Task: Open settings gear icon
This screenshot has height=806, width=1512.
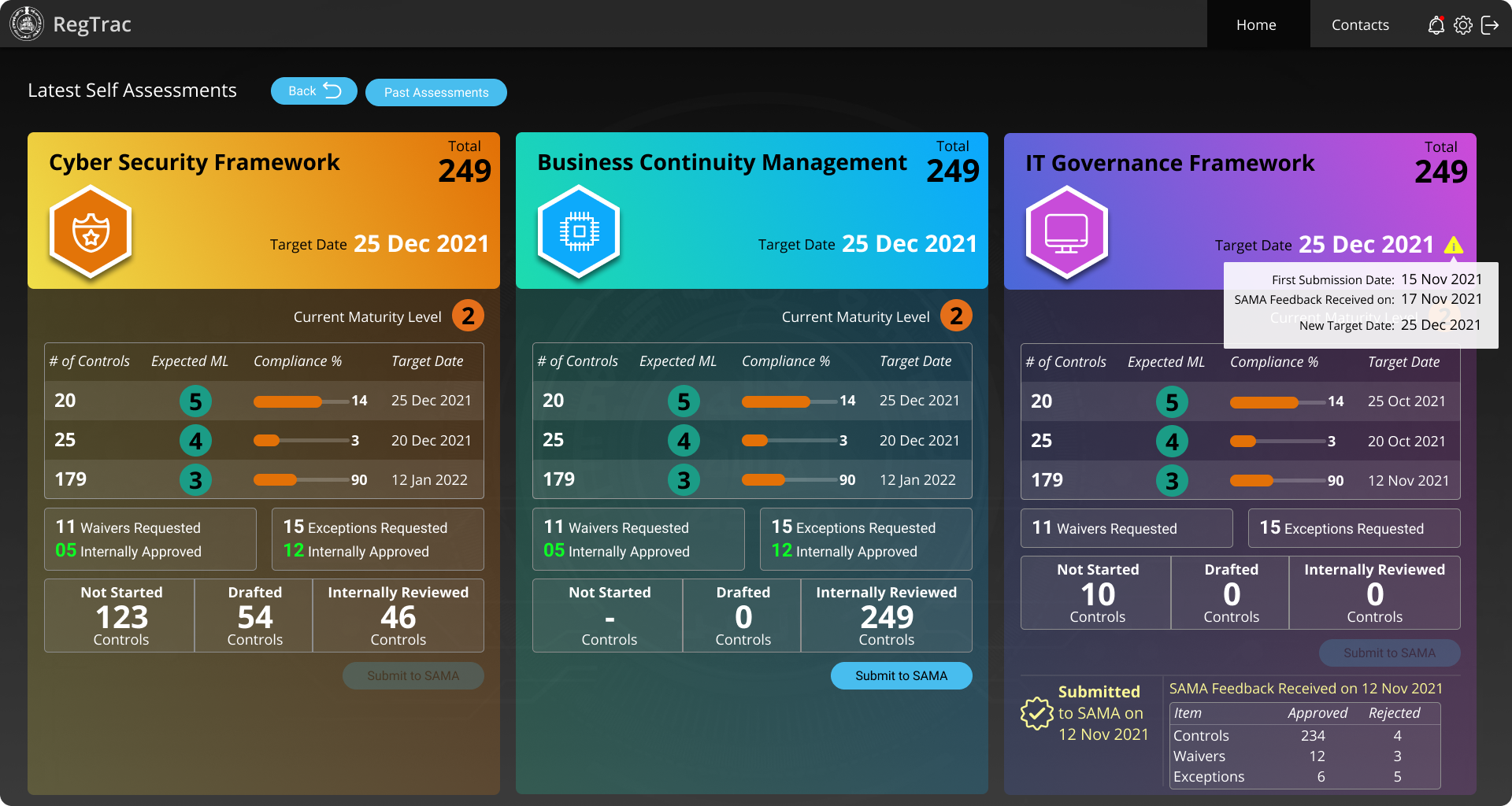Action: (x=1462, y=25)
